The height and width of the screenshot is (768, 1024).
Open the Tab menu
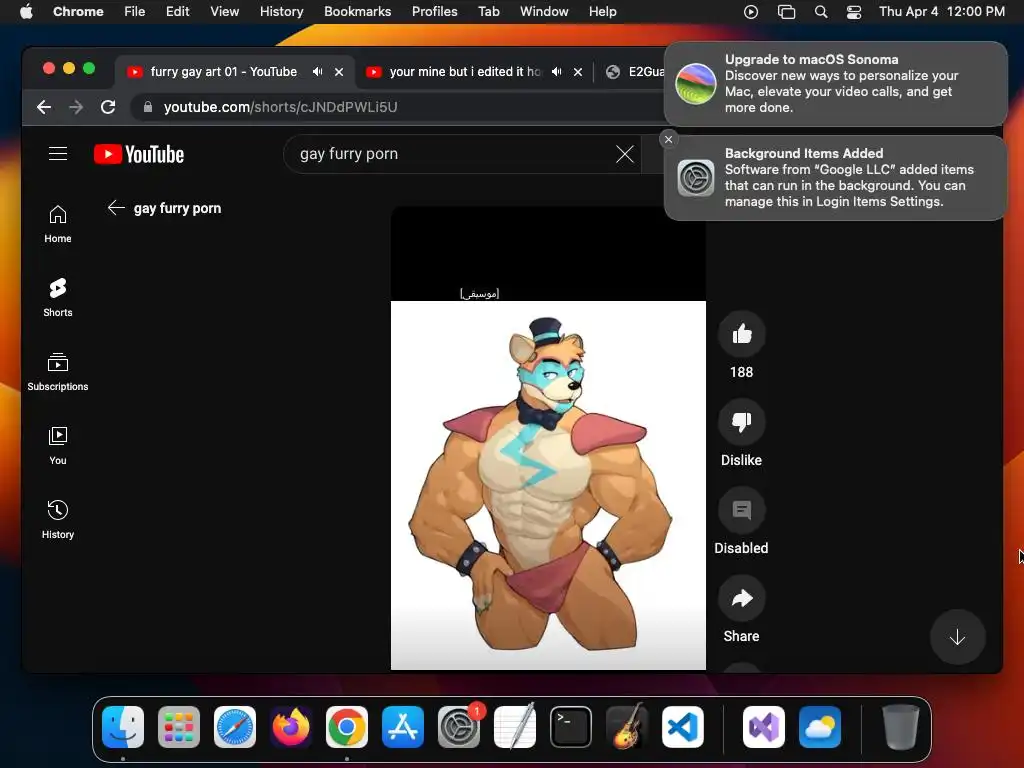(x=488, y=12)
